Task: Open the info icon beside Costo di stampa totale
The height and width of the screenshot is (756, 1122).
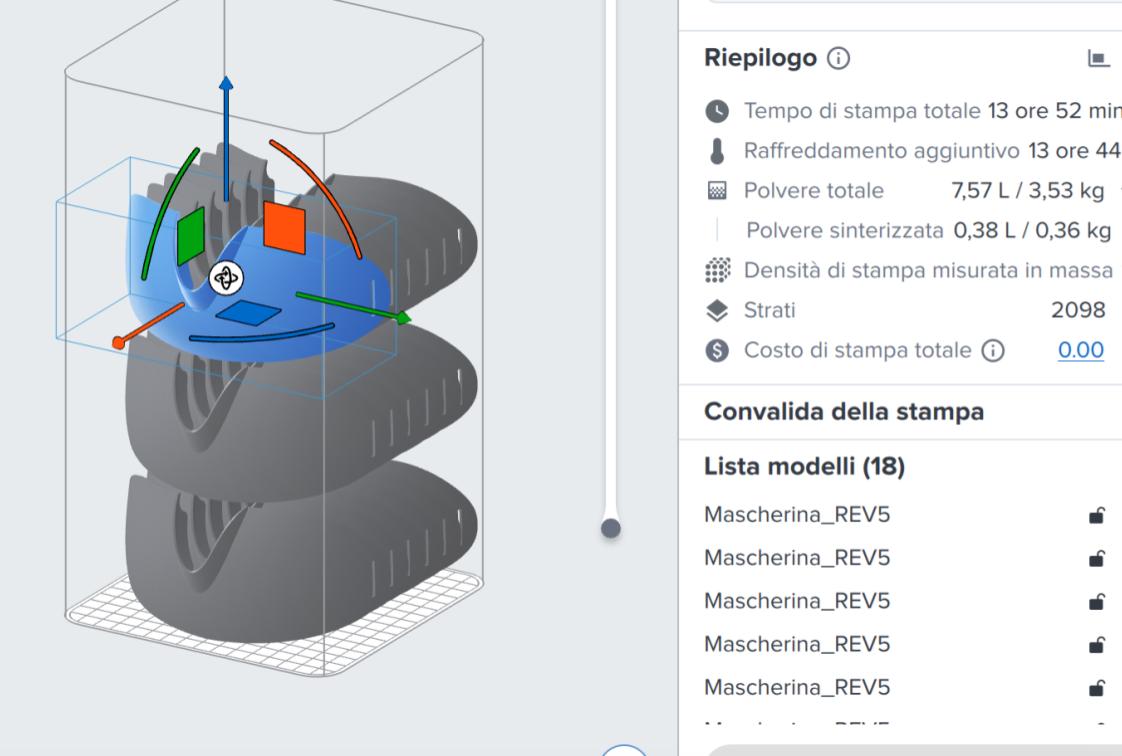Action: click(x=992, y=350)
